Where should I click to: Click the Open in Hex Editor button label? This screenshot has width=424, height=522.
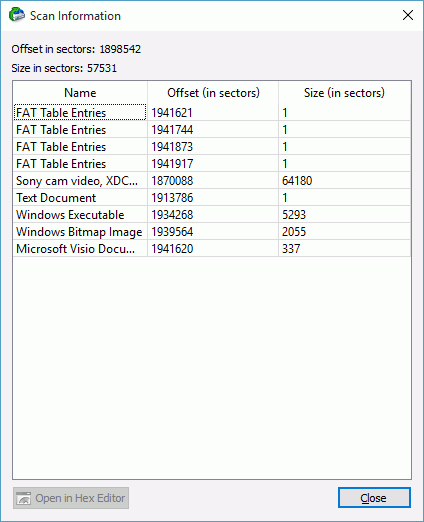coord(80,498)
